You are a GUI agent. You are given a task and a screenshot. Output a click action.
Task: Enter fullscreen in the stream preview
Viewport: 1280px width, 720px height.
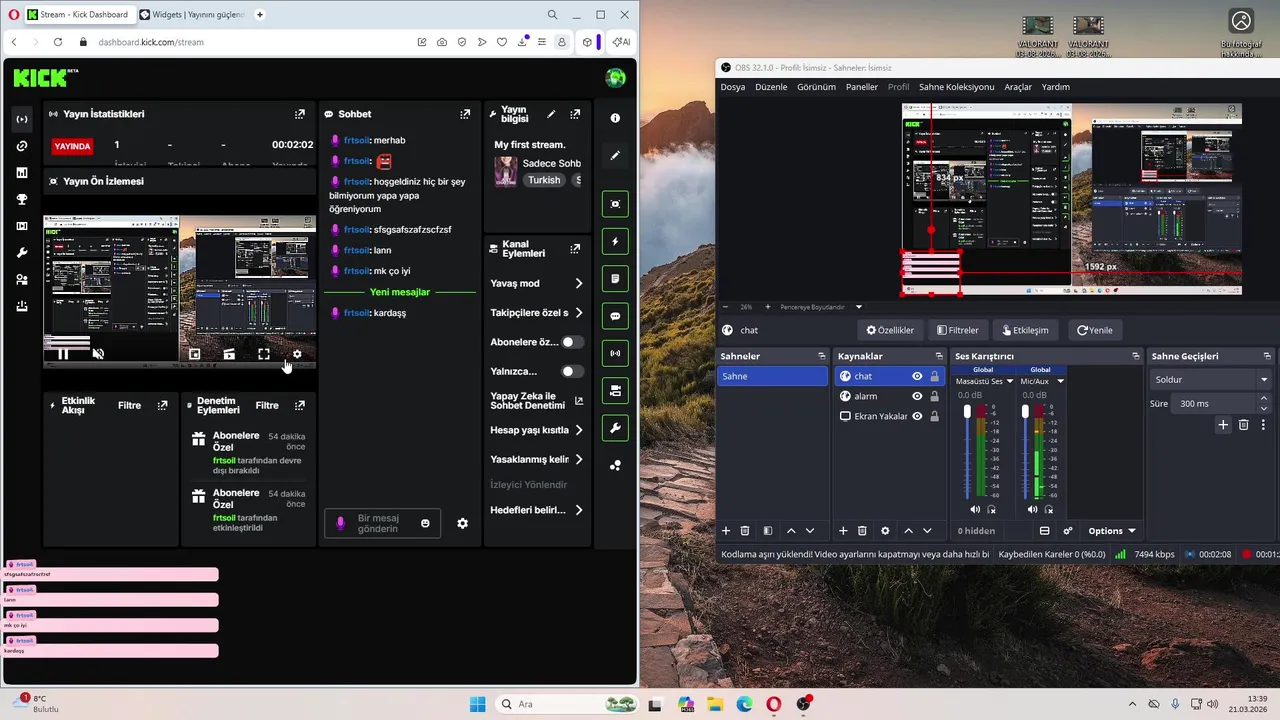pyautogui.click(x=264, y=354)
